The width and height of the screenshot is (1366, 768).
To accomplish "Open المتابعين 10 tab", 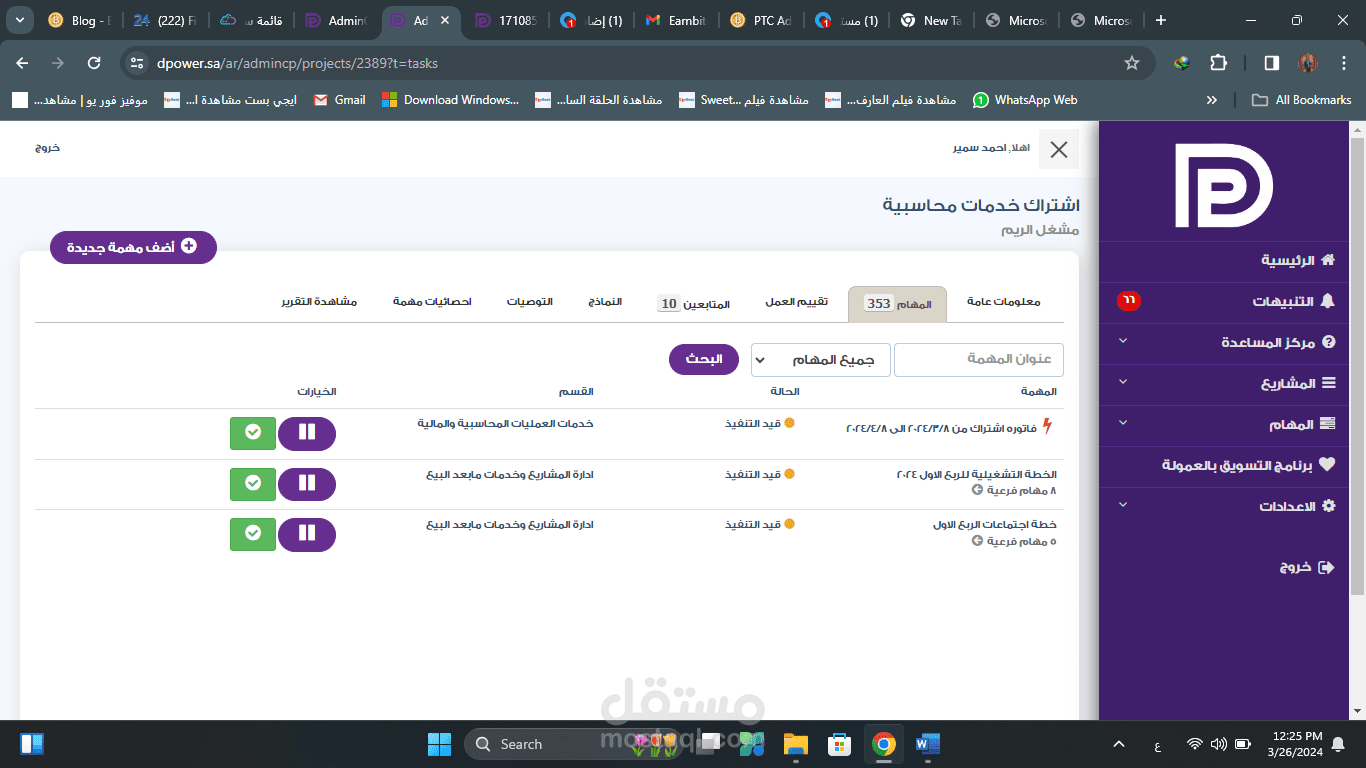I will pos(693,304).
